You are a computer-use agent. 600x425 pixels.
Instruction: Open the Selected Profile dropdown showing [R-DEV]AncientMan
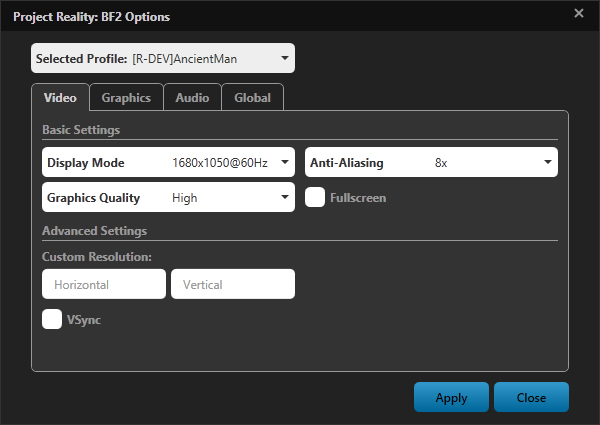coord(163,58)
